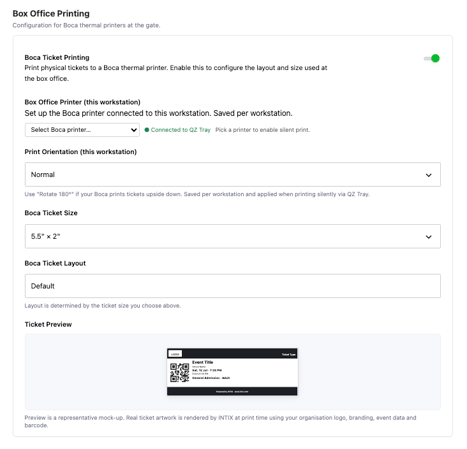Viewport: 467px width, 449px height.
Task: Click "Pick a printer to enable silent print." hint
Action: 262,130
